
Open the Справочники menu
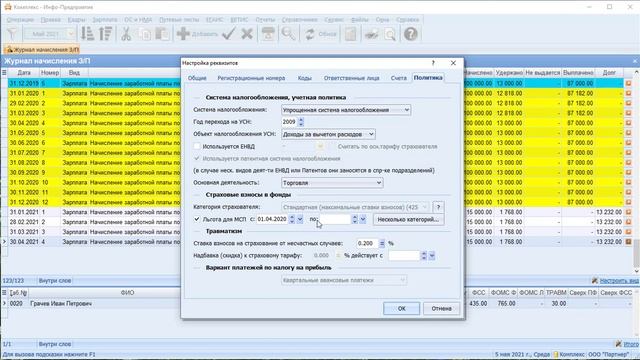pyautogui.click(x=299, y=20)
